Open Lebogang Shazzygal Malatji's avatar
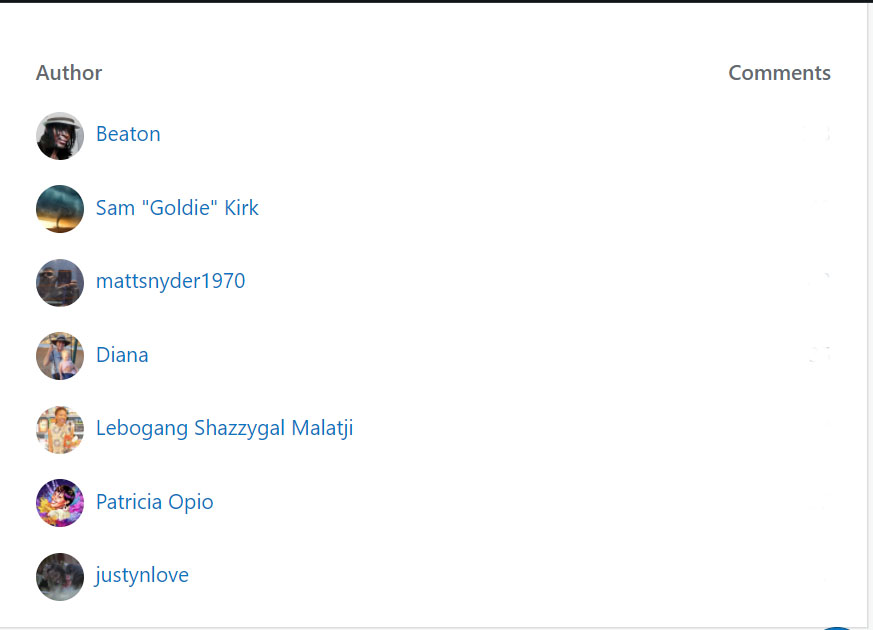 pos(60,429)
